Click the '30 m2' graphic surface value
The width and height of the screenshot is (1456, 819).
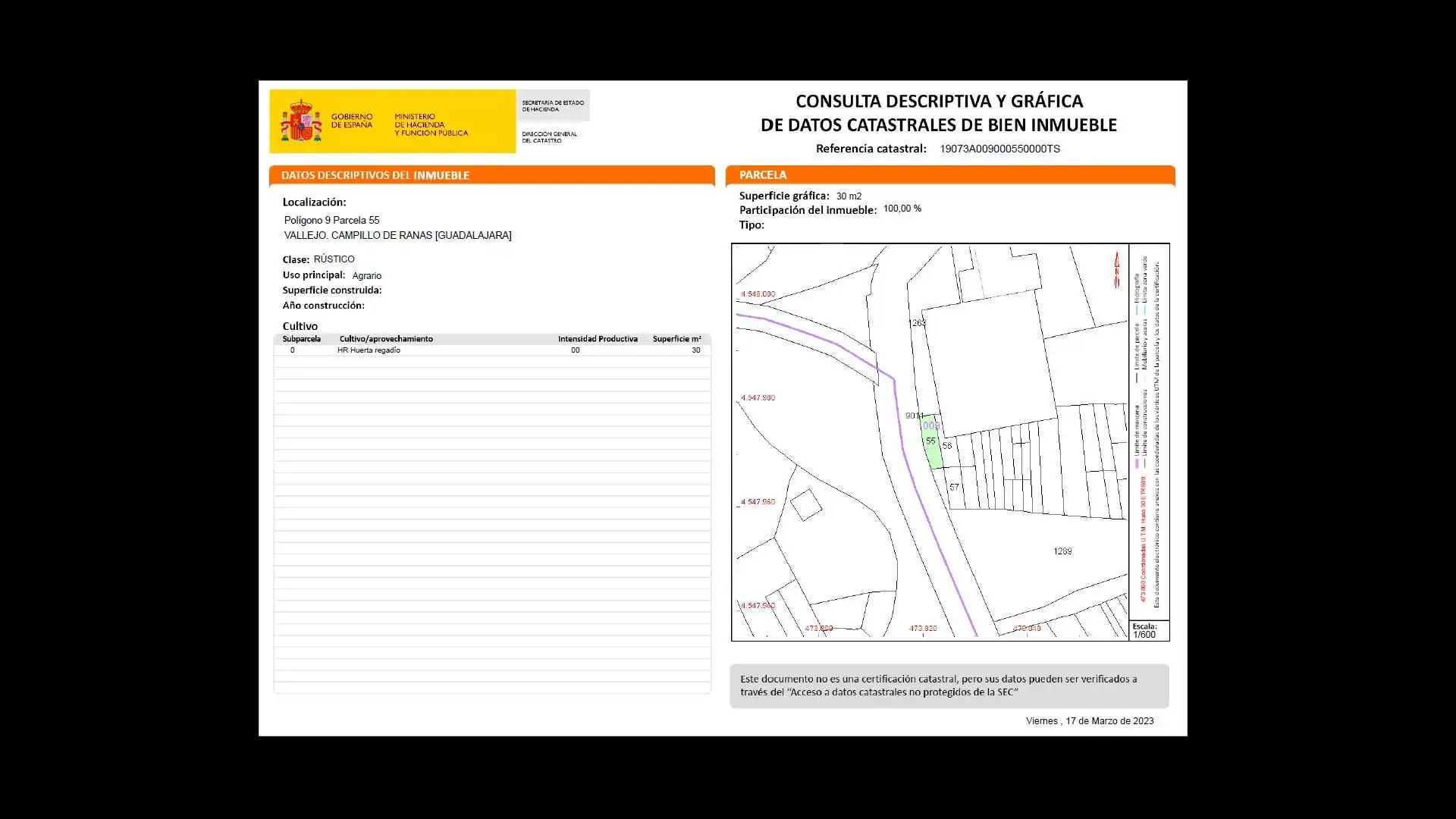click(x=849, y=196)
